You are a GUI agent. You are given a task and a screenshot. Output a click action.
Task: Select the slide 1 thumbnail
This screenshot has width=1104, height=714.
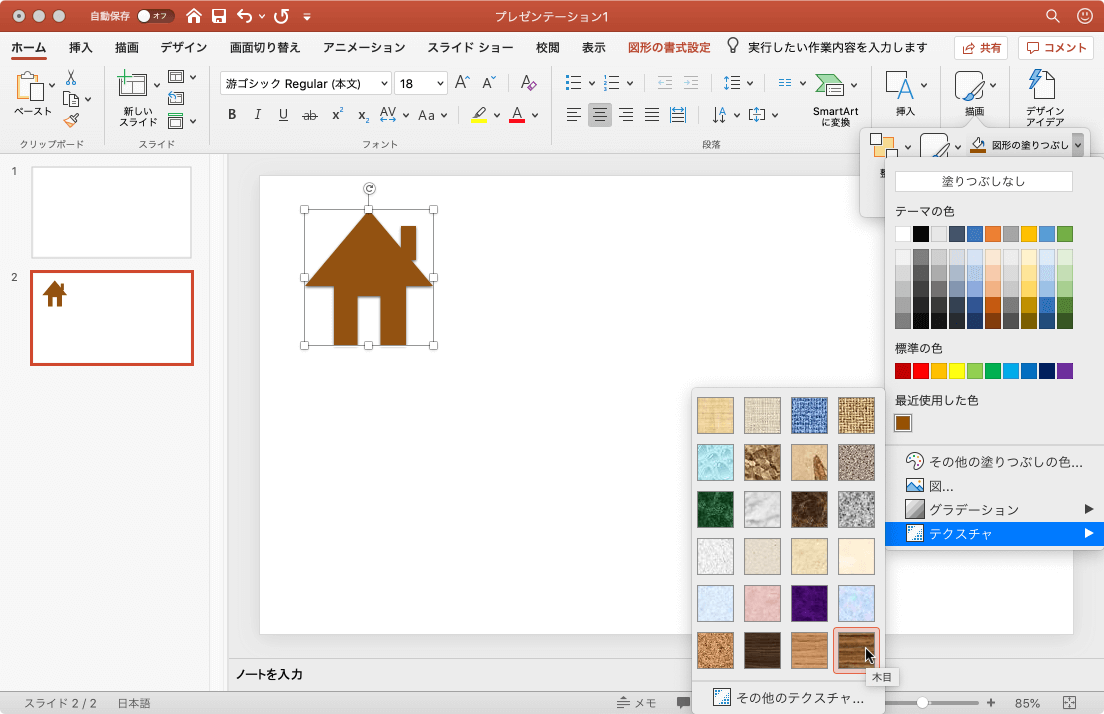111,212
